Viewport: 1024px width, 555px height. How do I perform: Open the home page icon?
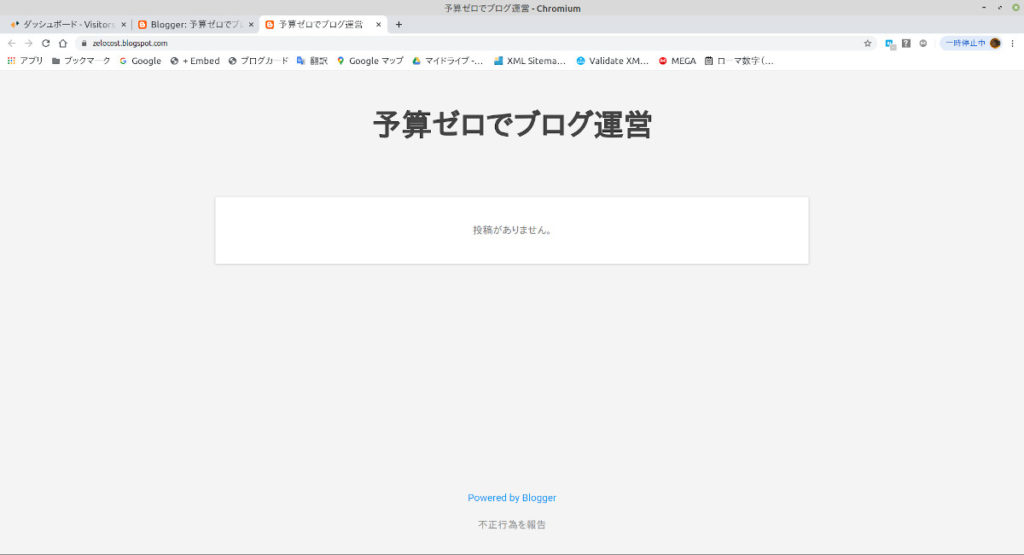(63, 43)
